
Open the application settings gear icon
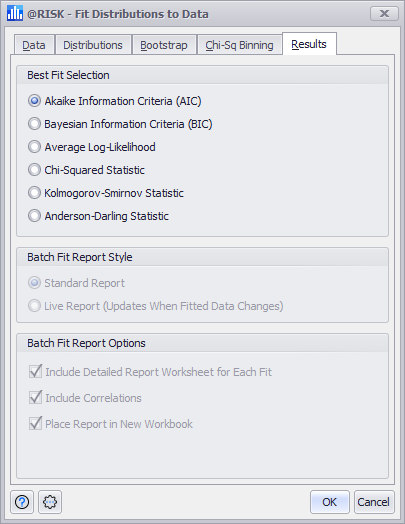[50, 502]
